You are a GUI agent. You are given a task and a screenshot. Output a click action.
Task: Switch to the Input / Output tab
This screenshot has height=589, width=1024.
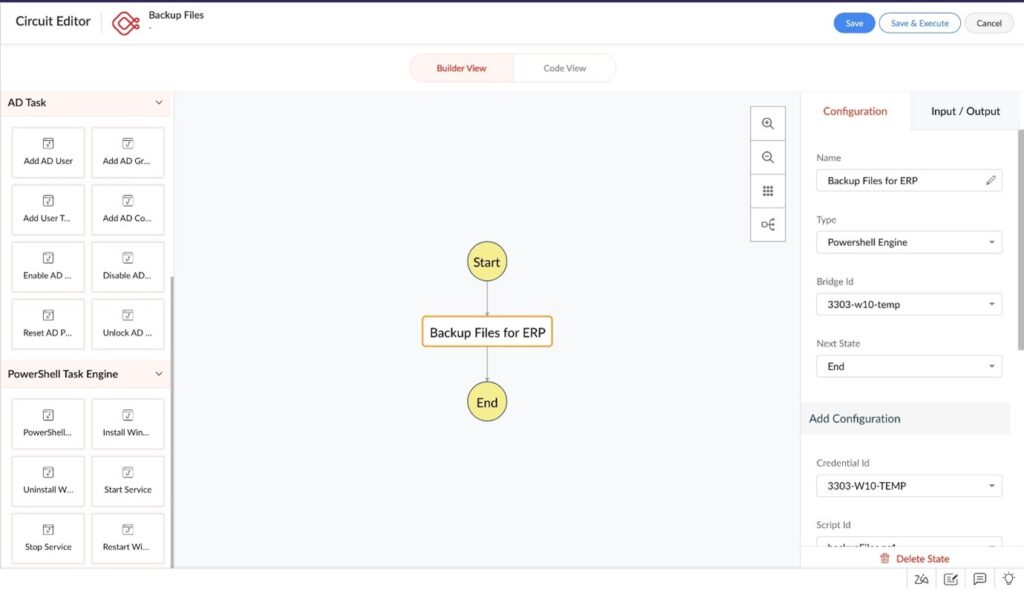click(965, 111)
